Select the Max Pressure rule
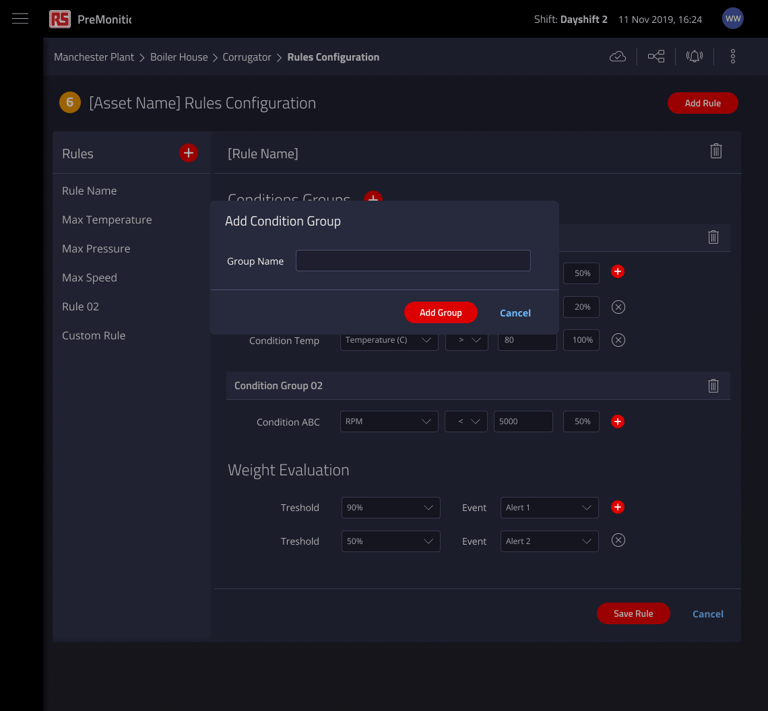 [96, 249]
